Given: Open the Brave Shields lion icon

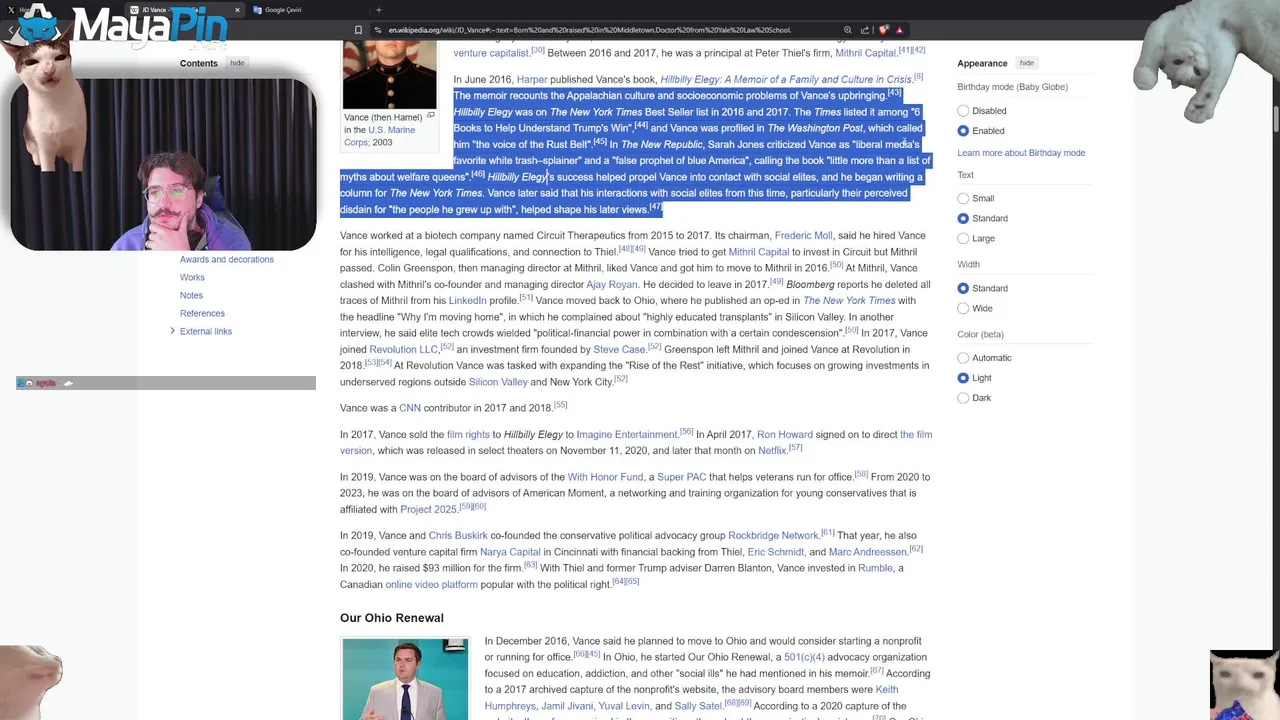Looking at the screenshot, I should (883, 30).
